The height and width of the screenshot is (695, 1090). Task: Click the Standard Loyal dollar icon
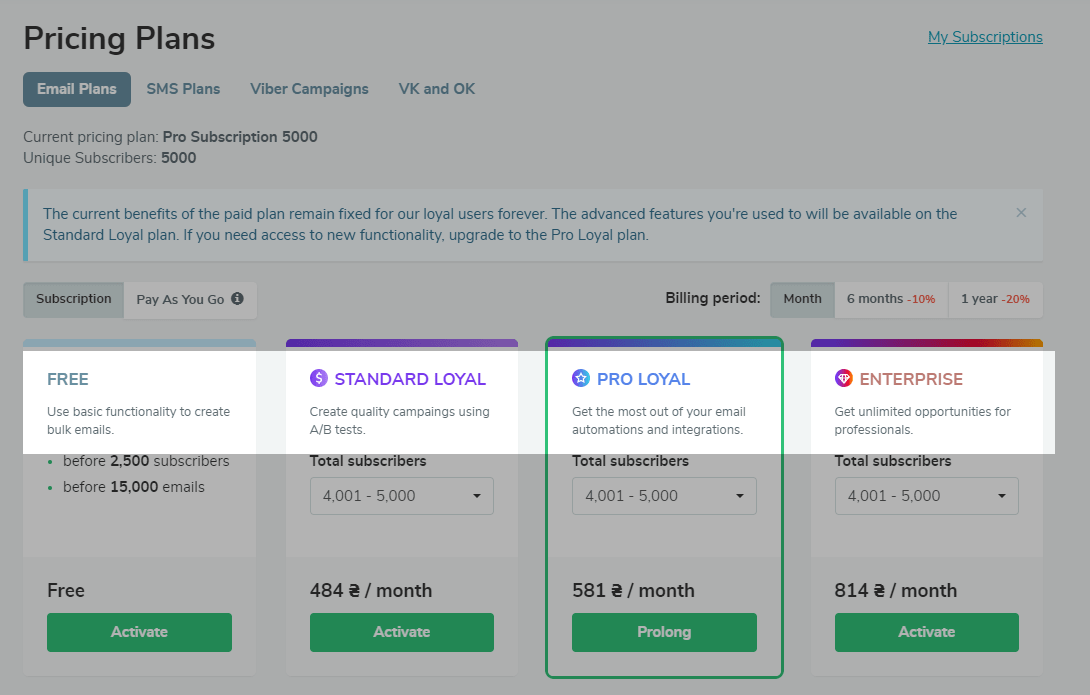click(318, 378)
